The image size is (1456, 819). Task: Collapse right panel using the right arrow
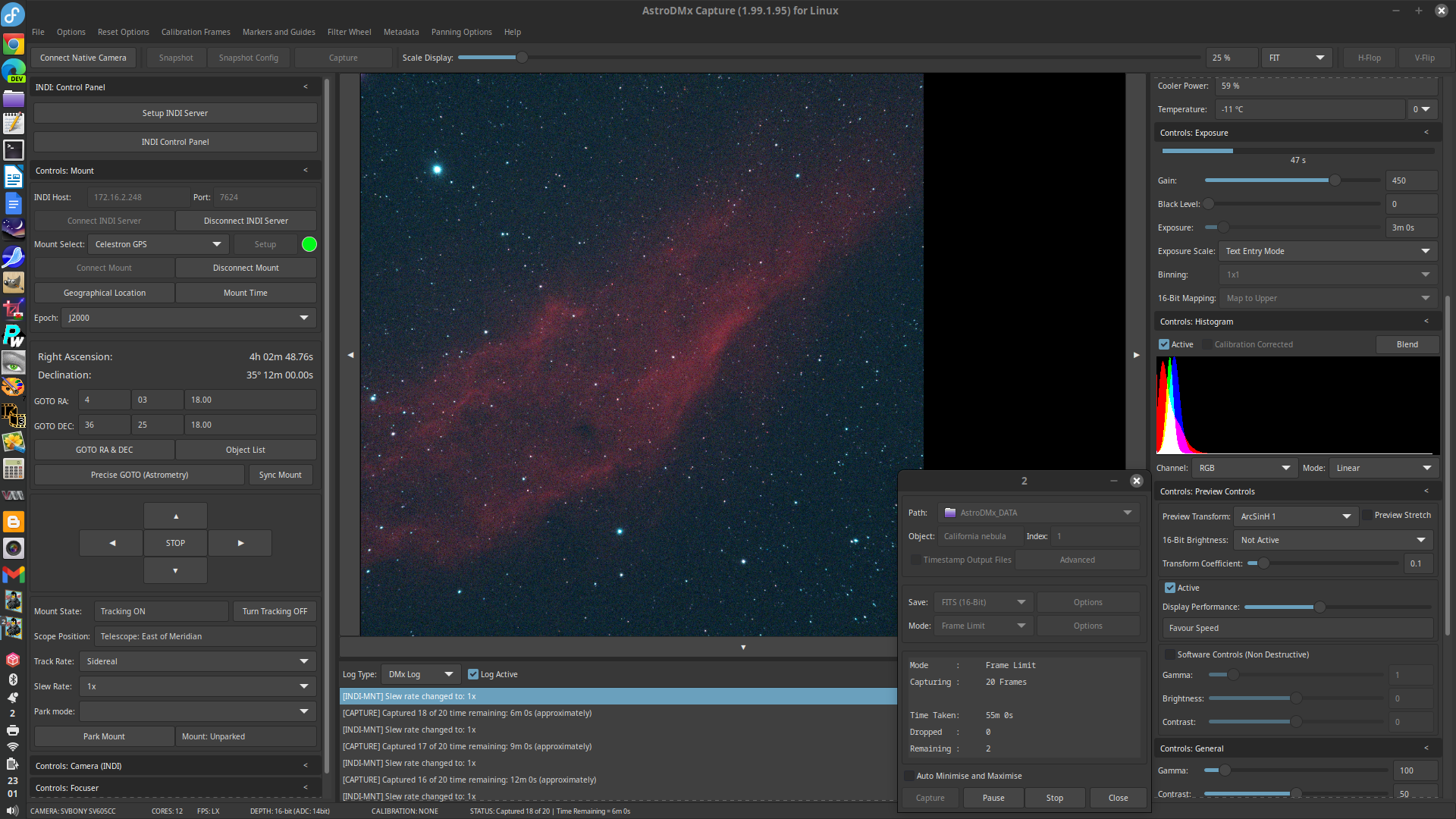pyautogui.click(x=1136, y=355)
